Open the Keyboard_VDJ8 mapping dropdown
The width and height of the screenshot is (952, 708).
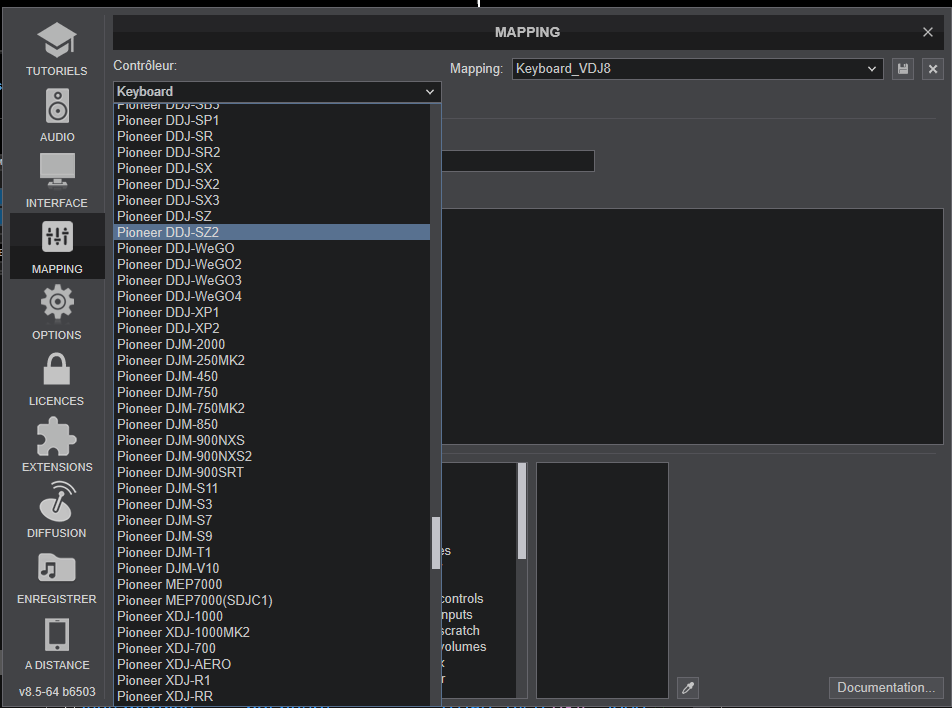click(x=697, y=69)
